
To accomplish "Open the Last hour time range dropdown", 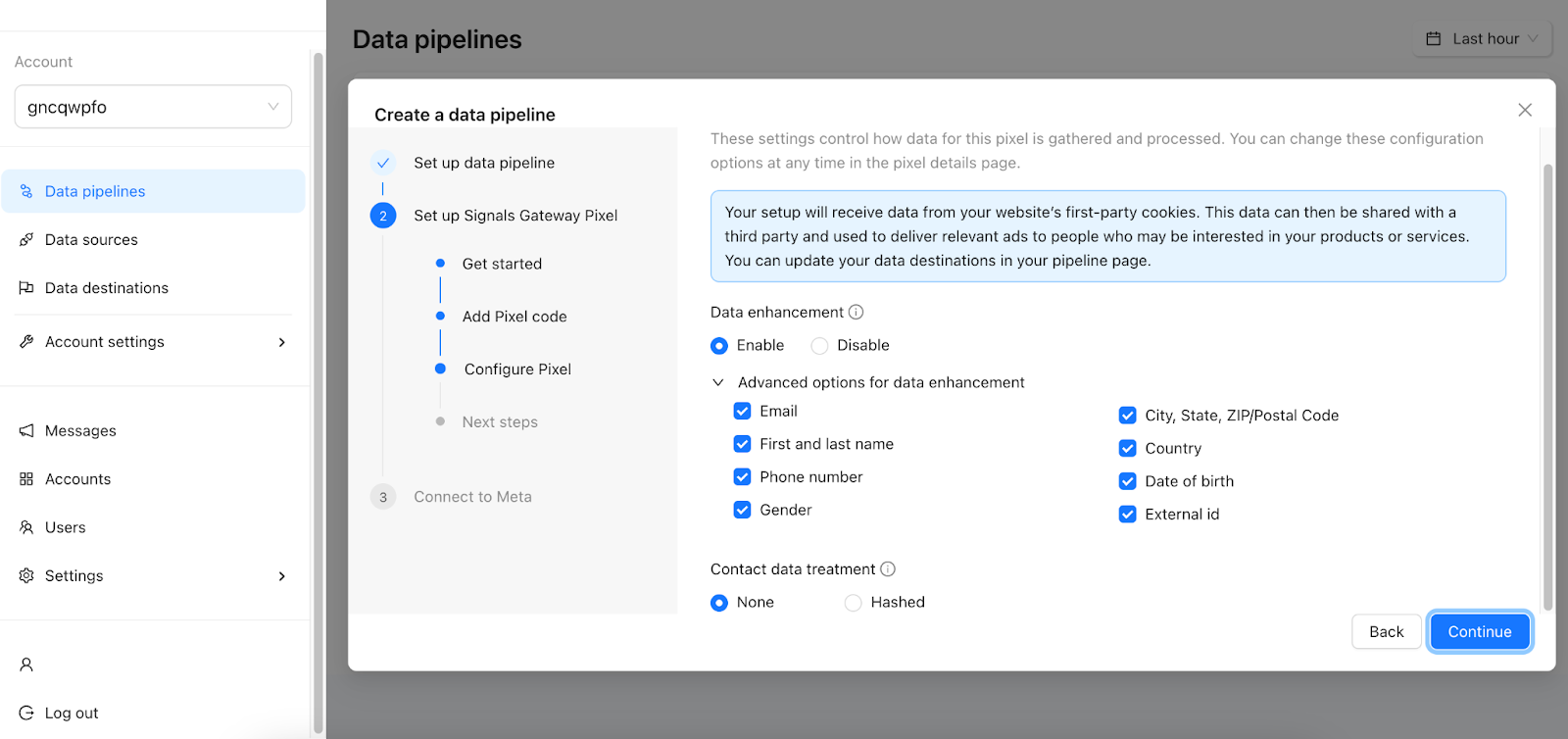I will tap(1483, 39).
